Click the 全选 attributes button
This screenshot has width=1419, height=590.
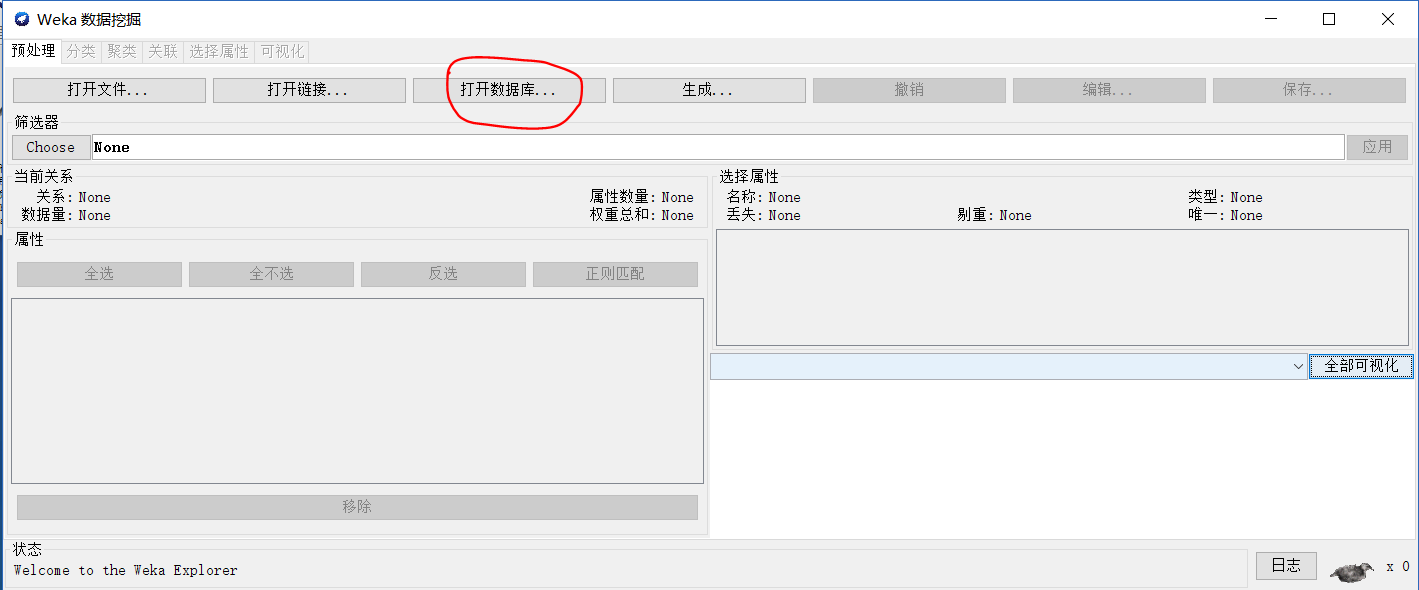[99, 274]
